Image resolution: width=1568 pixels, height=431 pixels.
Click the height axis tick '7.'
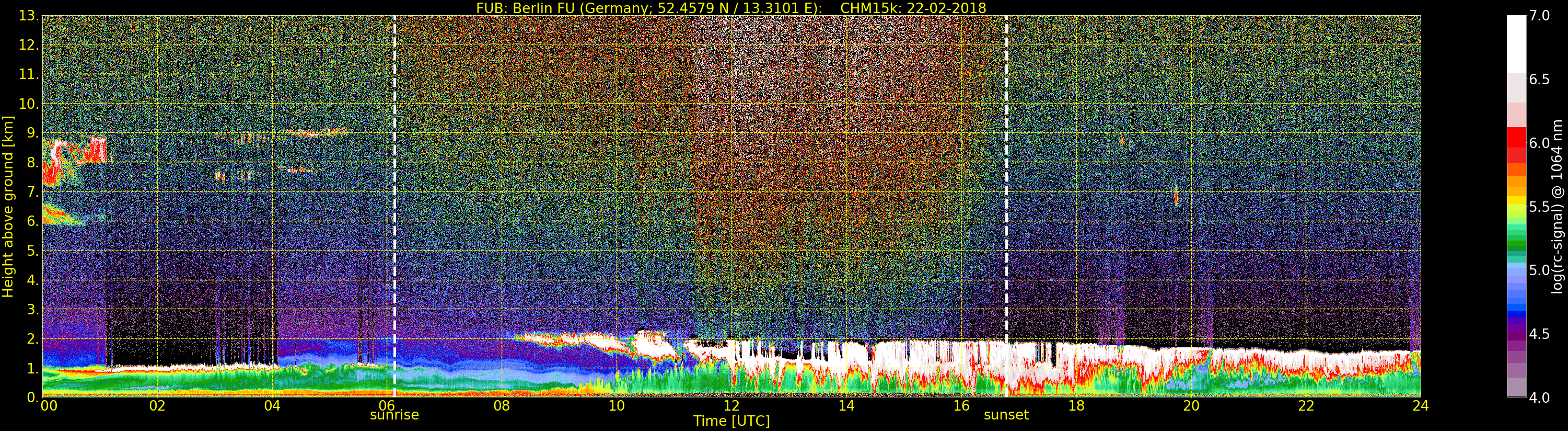coord(32,192)
